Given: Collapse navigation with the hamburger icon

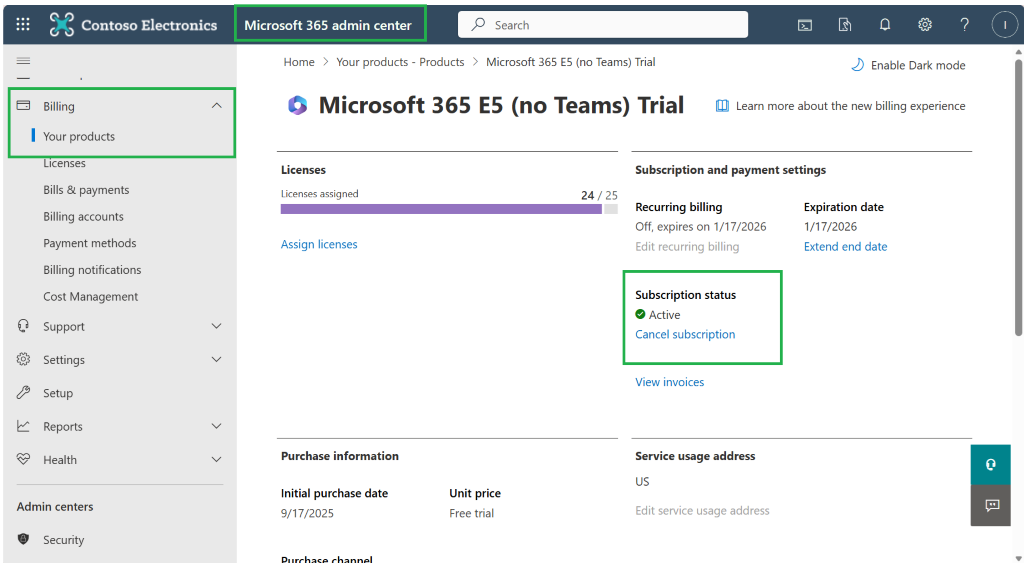Looking at the screenshot, I should [x=24, y=61].
